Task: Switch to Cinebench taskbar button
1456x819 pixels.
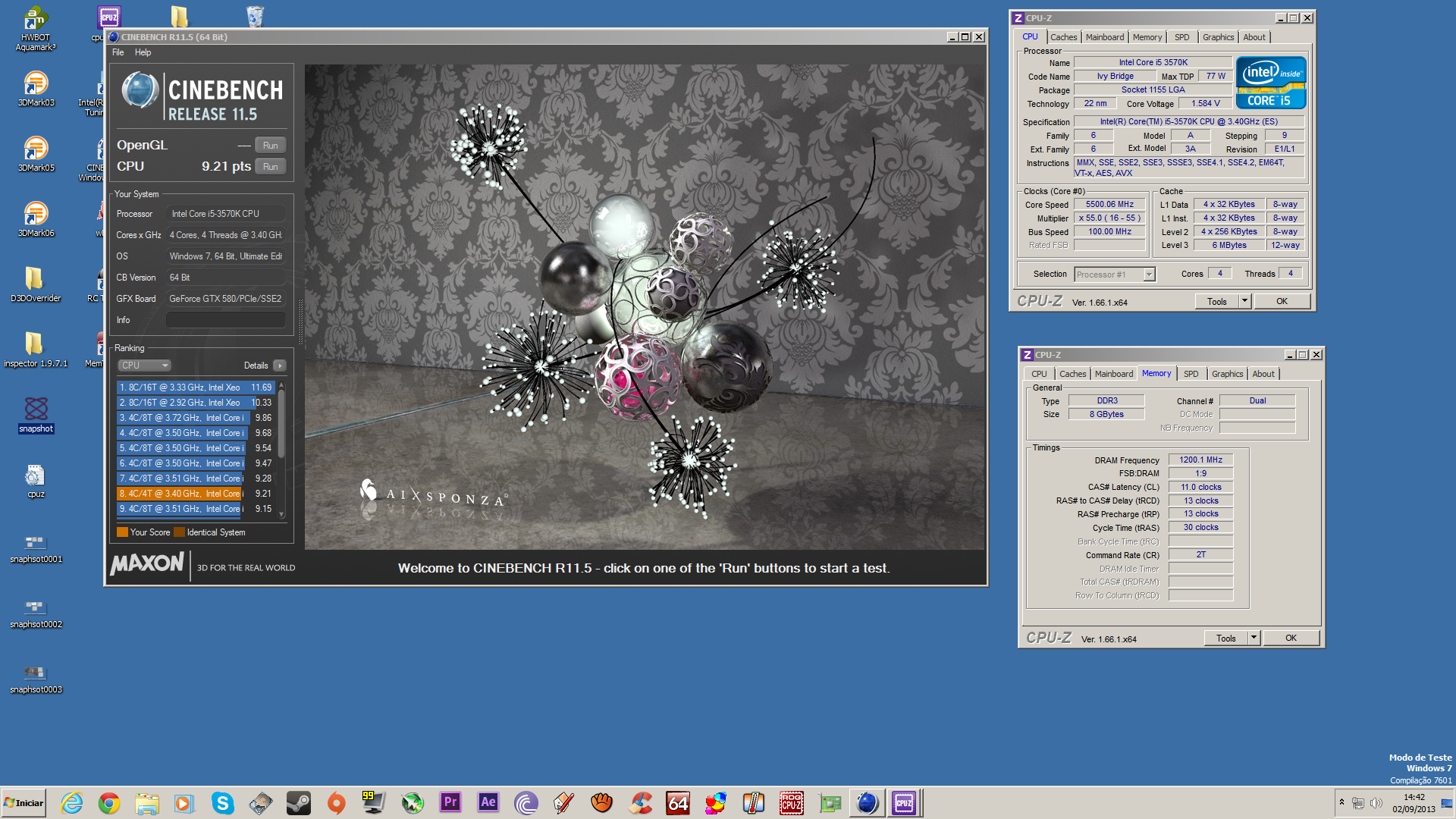Action: 868,803
